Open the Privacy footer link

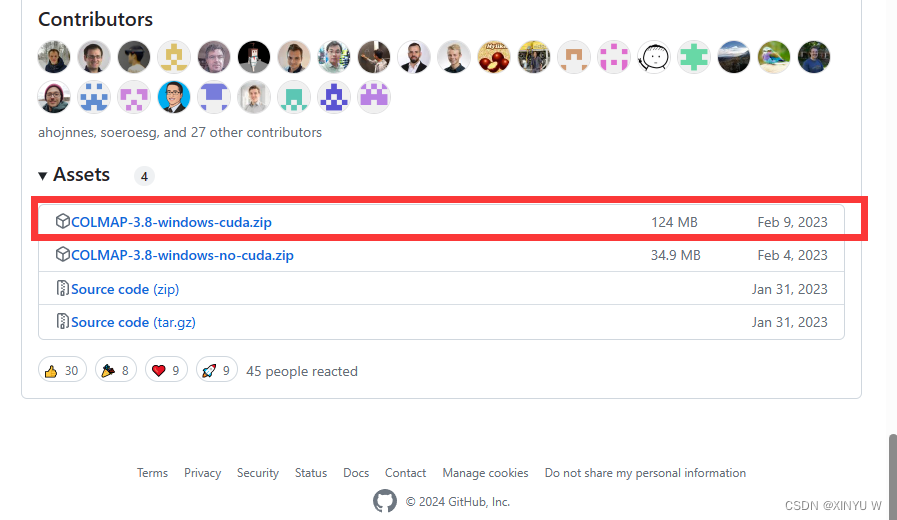pyautogui.click(x=202, y=473)
